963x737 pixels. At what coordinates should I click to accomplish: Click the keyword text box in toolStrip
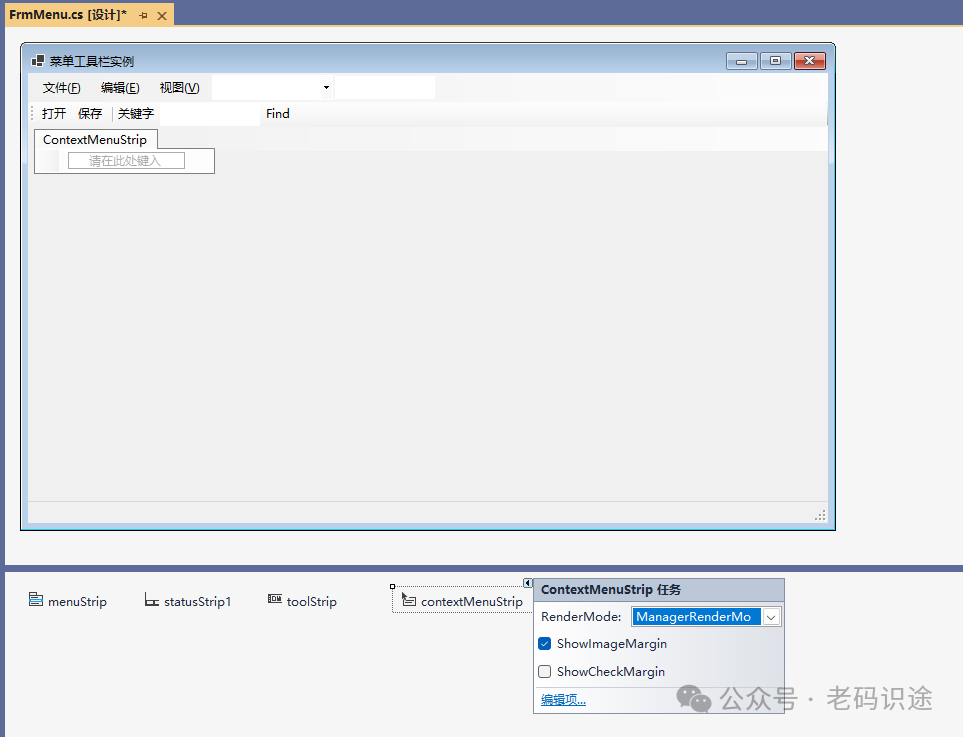click(x=209, y=114)
